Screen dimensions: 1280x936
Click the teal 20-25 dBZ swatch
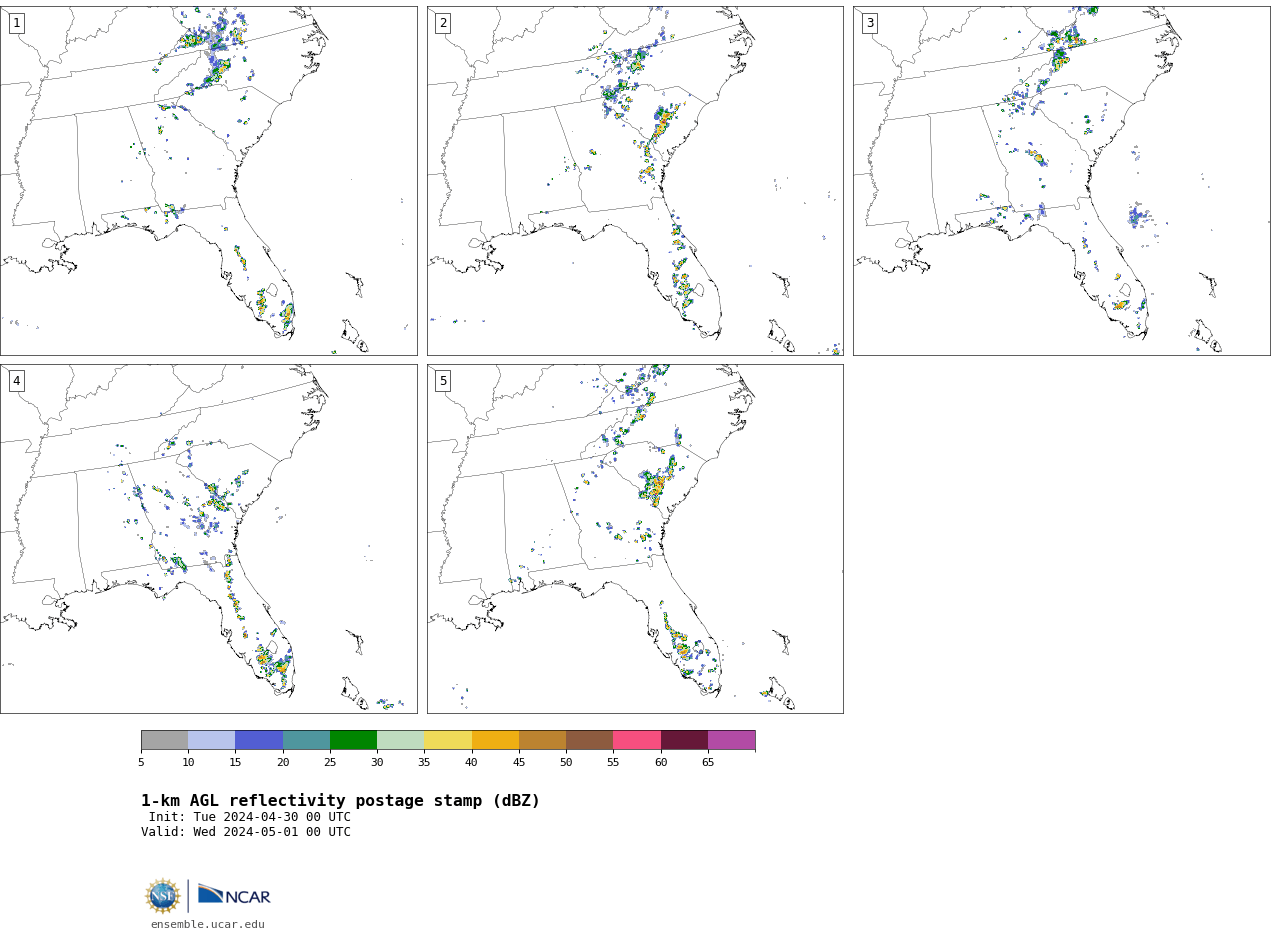pyautogui.click(x=306, y=740)
